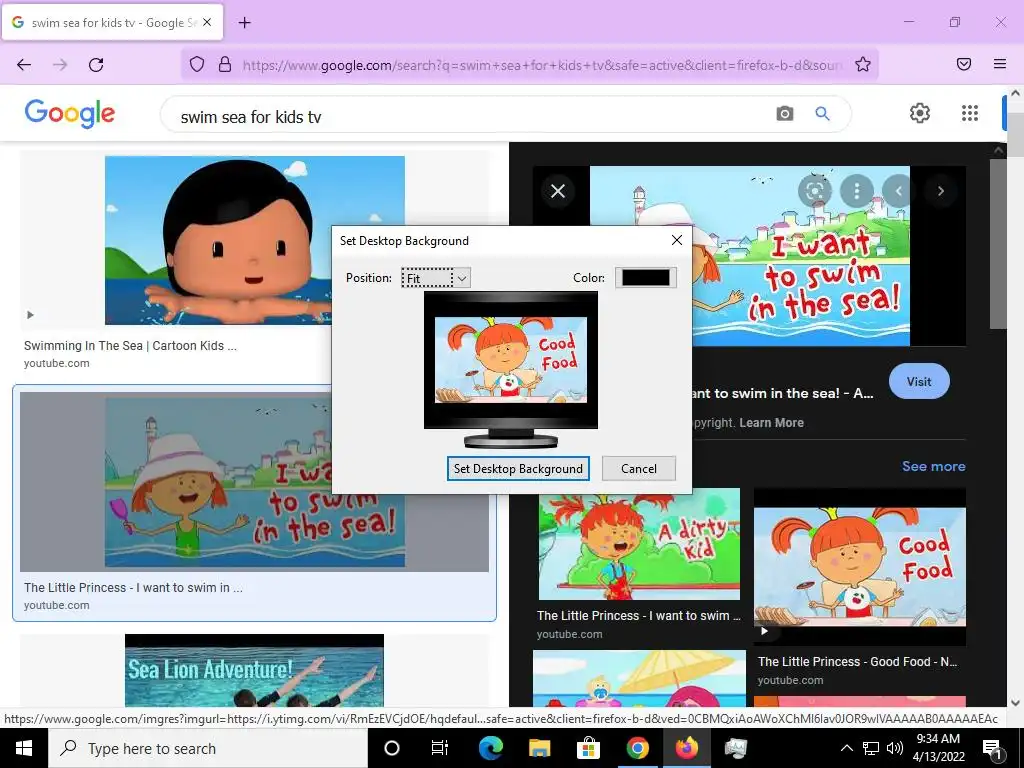Launch Google Chrome from taskbar
The image size is (1024, 768).
pyautogui.click(x=637, y=748)
